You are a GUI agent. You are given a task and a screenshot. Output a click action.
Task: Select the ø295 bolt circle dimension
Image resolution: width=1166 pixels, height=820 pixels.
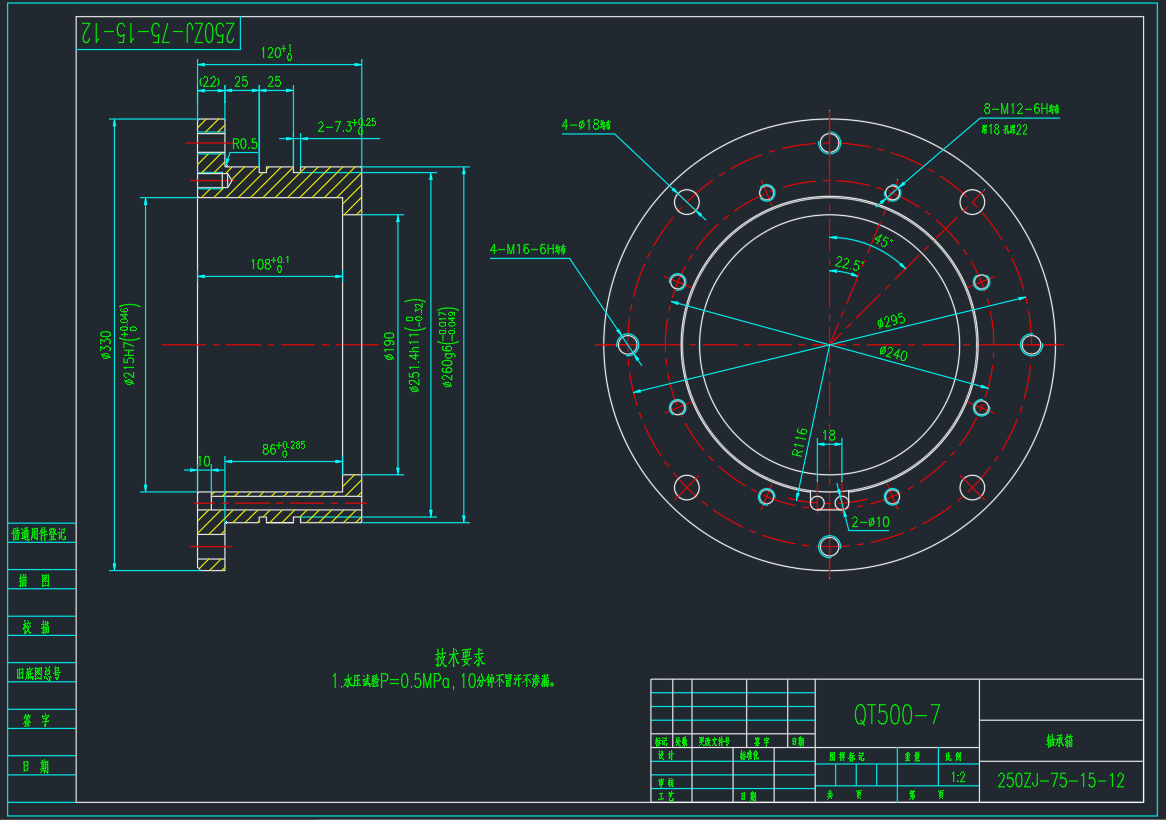pyautogui.click(x=890, y=321)
